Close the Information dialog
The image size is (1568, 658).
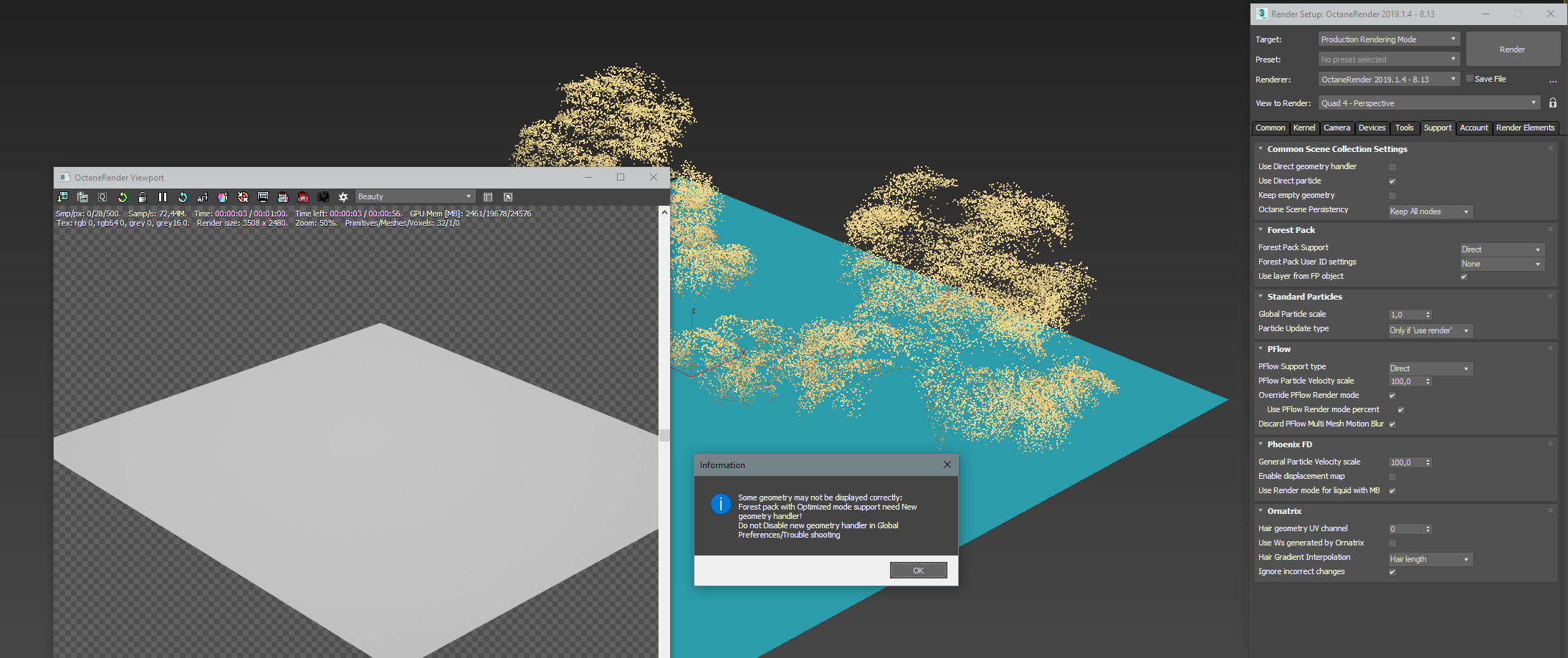coord(947,464)
